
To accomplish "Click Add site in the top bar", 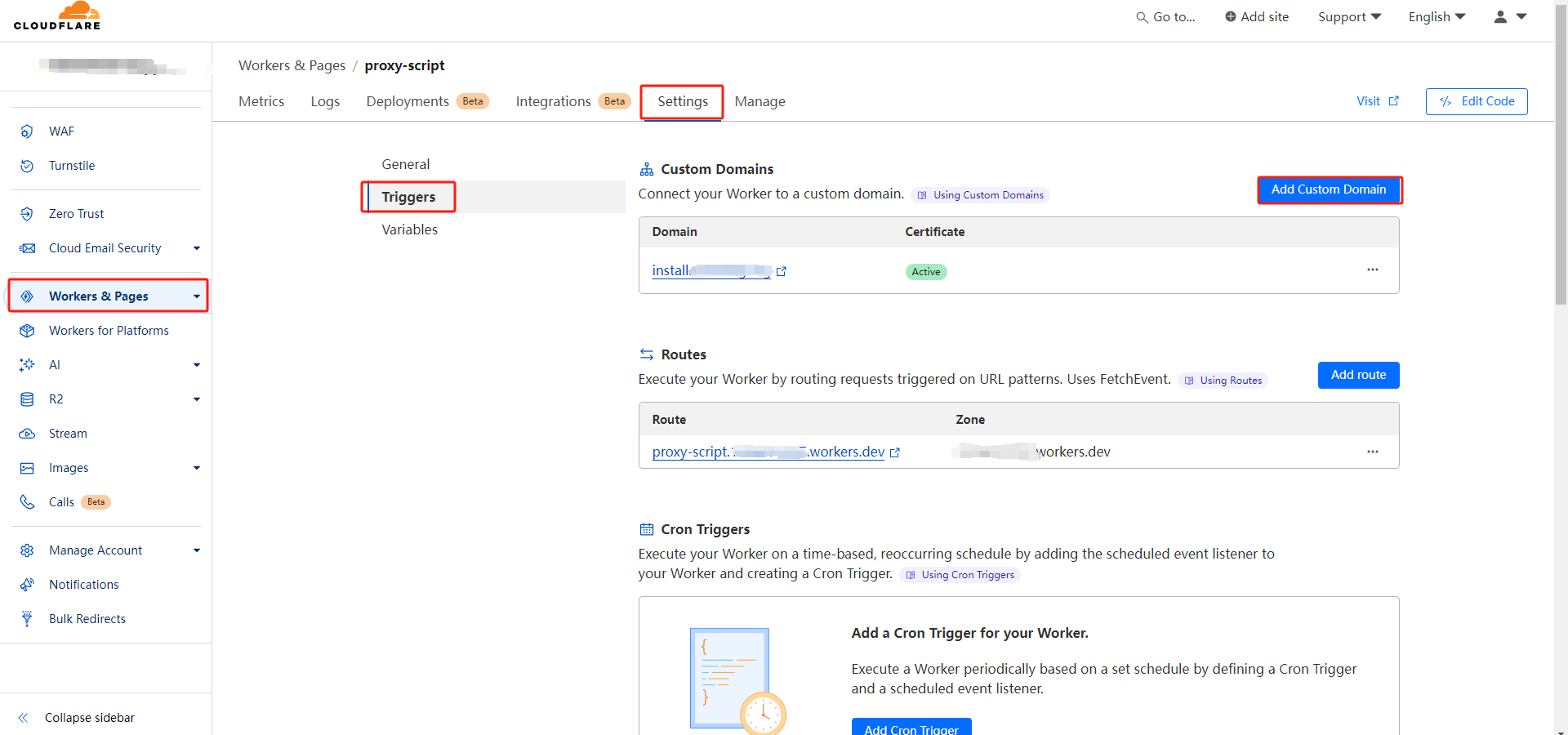I will tap(1257, 17).
